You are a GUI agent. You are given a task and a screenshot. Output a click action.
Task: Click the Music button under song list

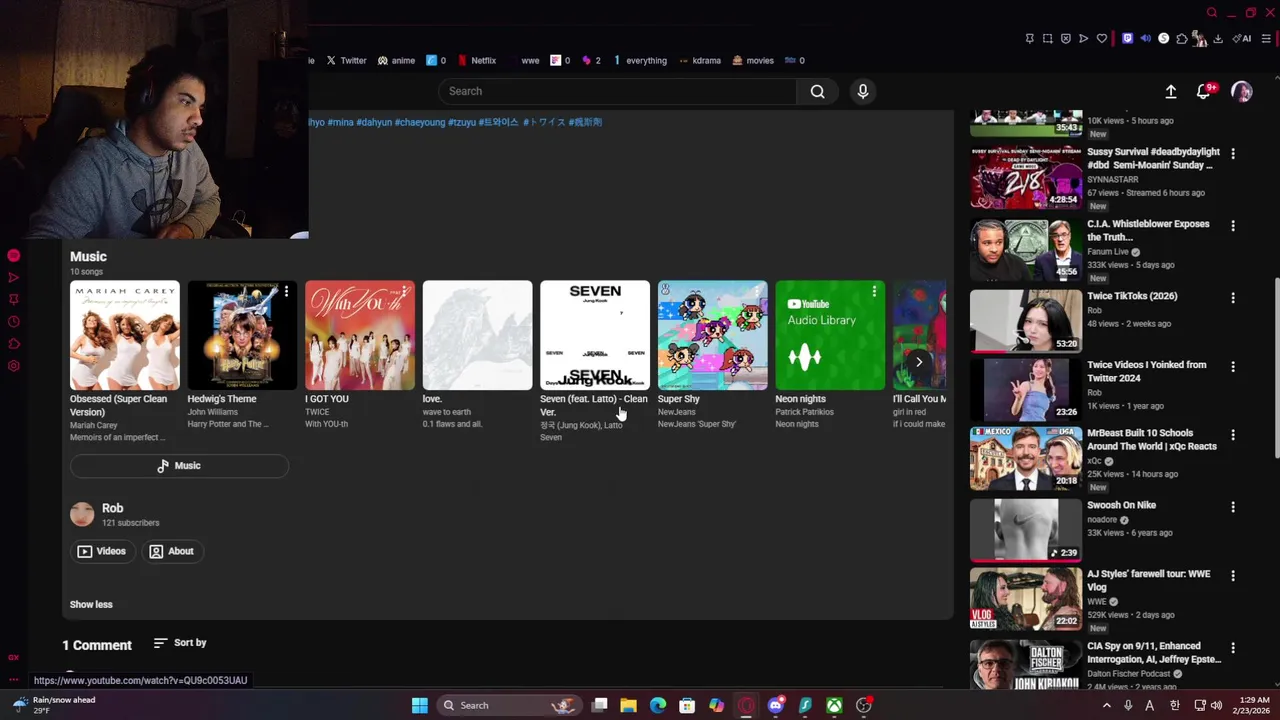pos(179,466)
